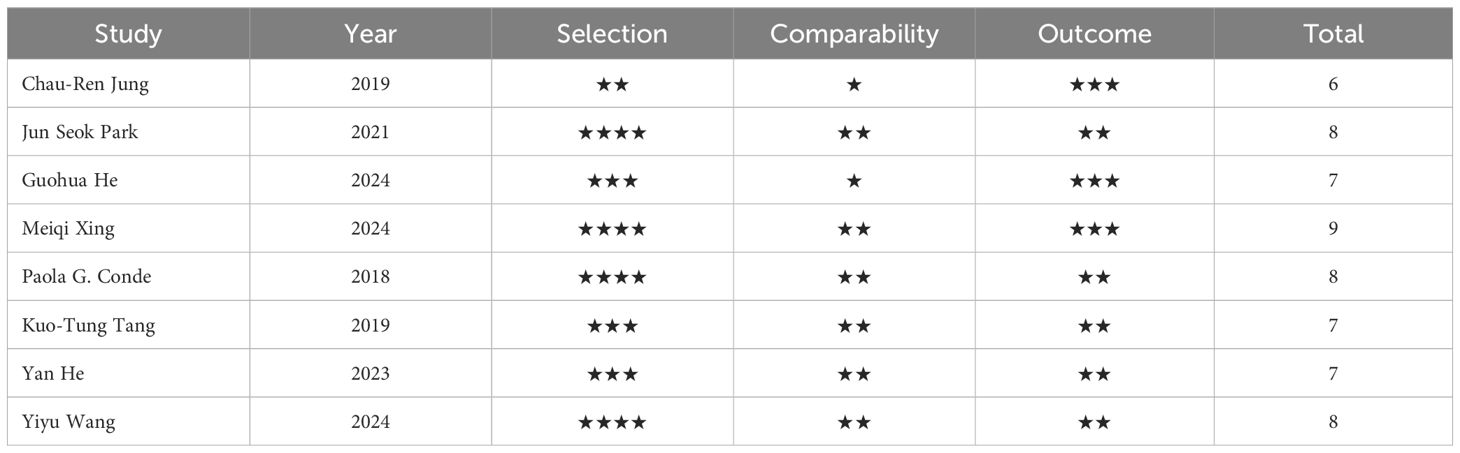This screenshot has height=453, width=1460.
Task: Click Chau-Ren Jung's Selection star rating
Action: (x=612, y=85)
